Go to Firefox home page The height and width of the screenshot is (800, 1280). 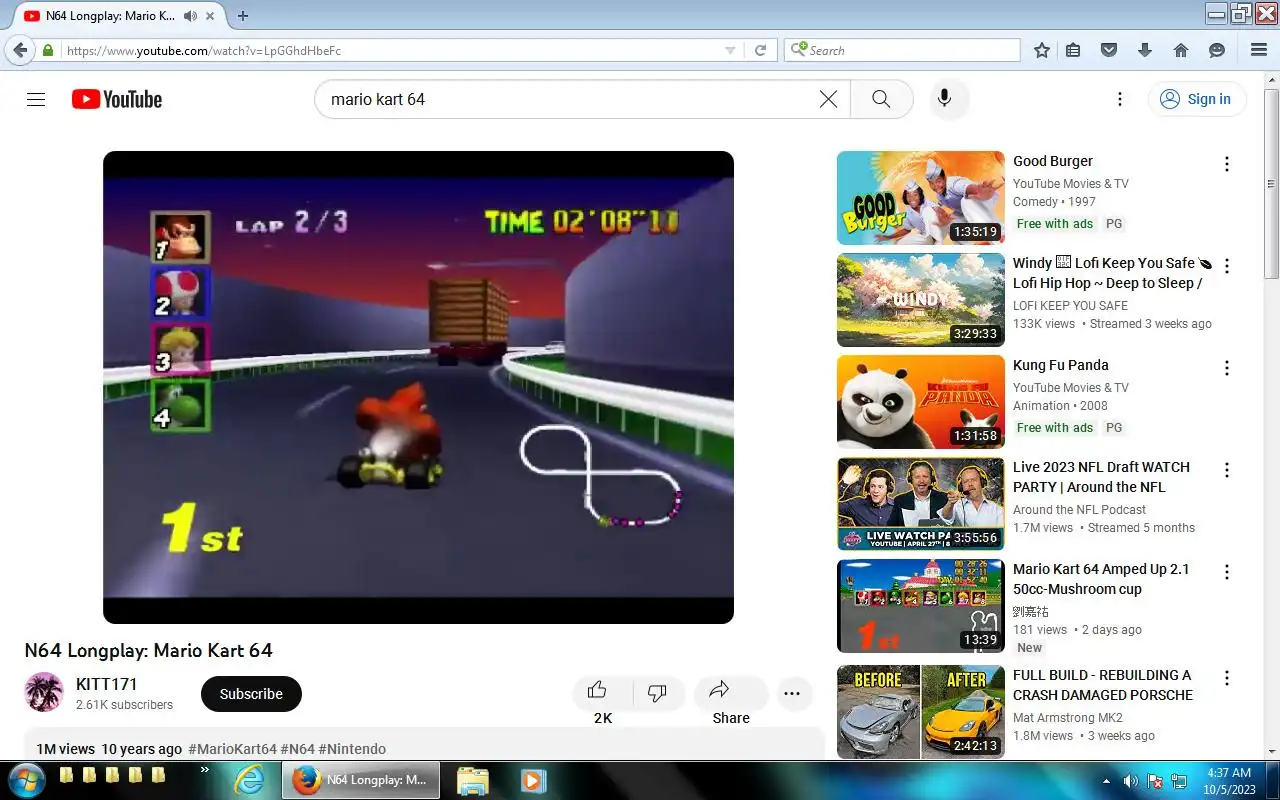(x=1181, y=50)
